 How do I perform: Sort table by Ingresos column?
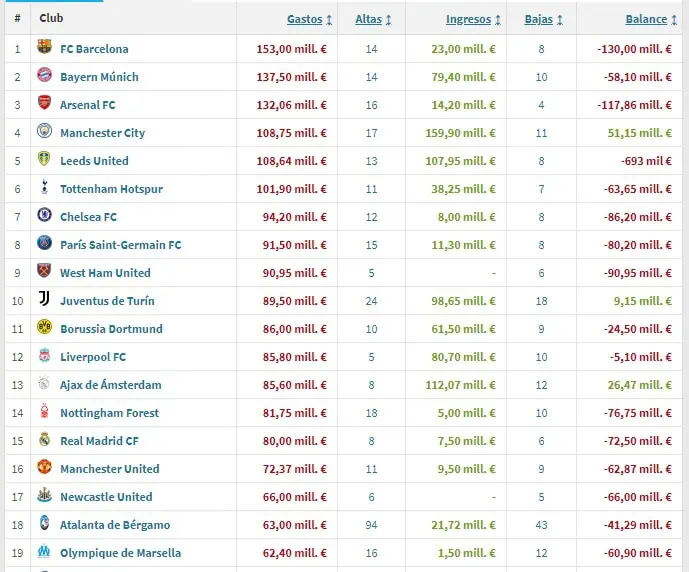pyautogui.click(x=468, y=20)
